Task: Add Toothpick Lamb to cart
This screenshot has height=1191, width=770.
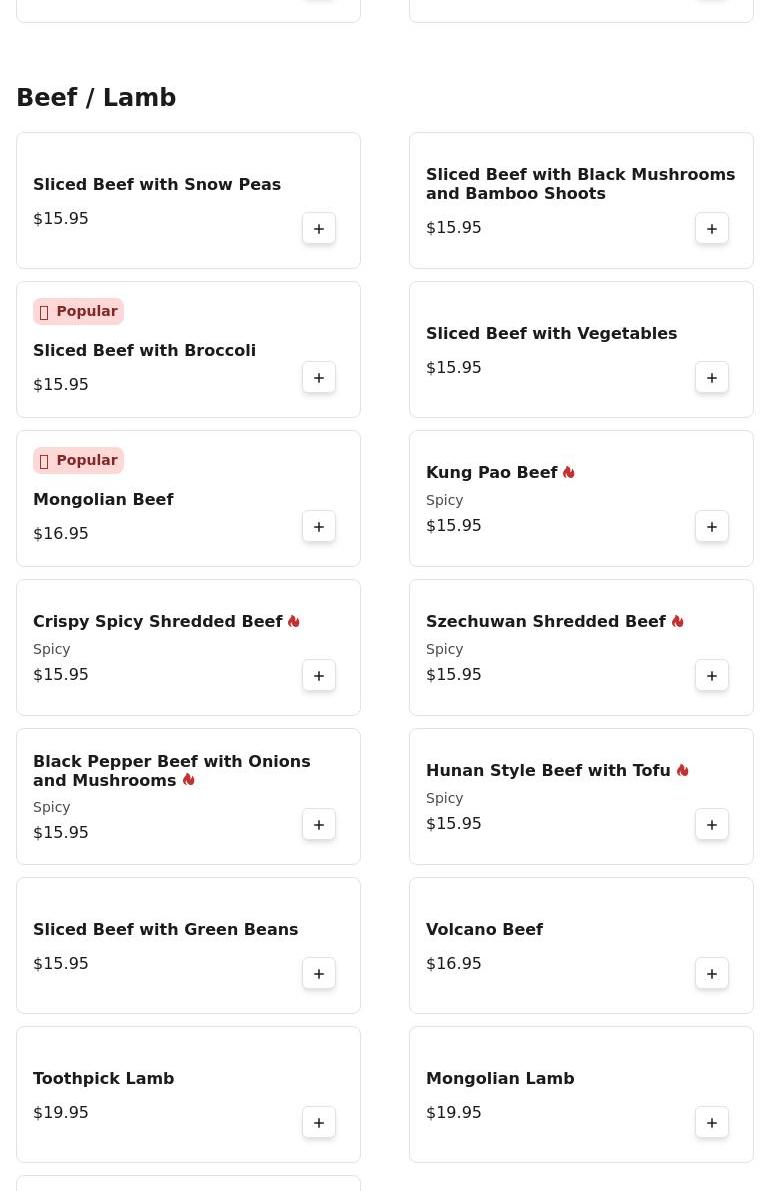Action: [319, 1123]
